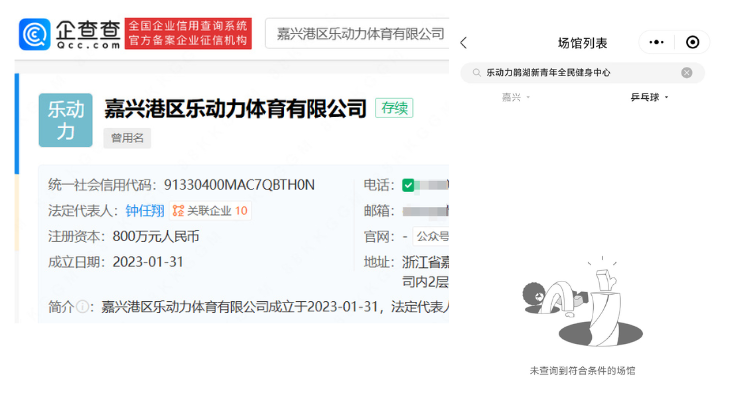
Task: Click the company name search box
Action: pyautogui.click(x=357, y=33)
